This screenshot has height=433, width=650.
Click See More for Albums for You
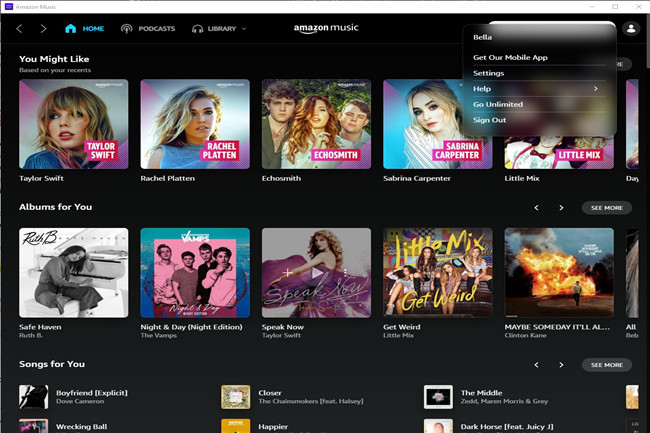607,208
